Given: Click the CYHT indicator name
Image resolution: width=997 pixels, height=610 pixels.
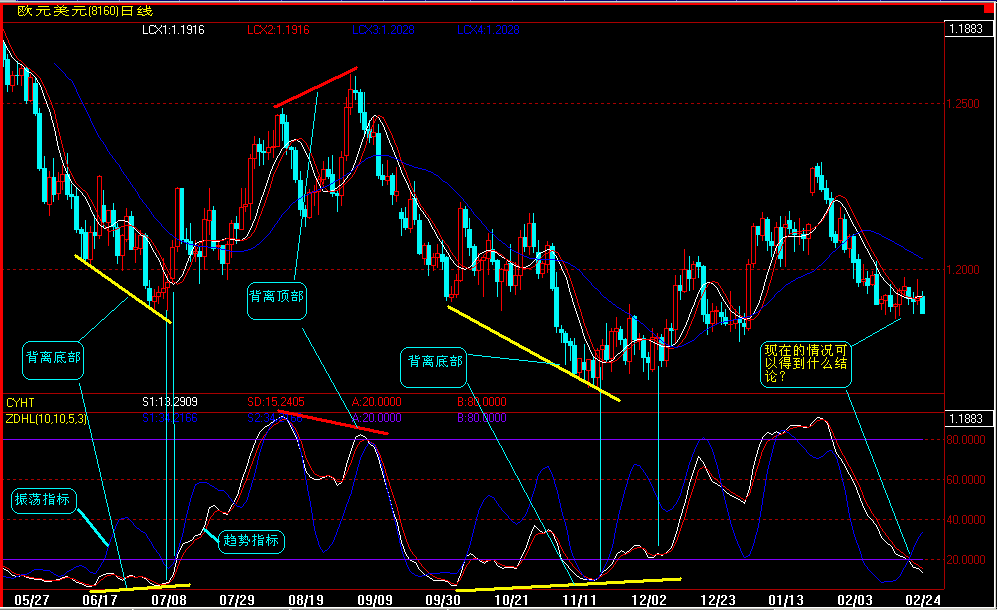Looking at the screenshot, I should [x=20, y=403].
